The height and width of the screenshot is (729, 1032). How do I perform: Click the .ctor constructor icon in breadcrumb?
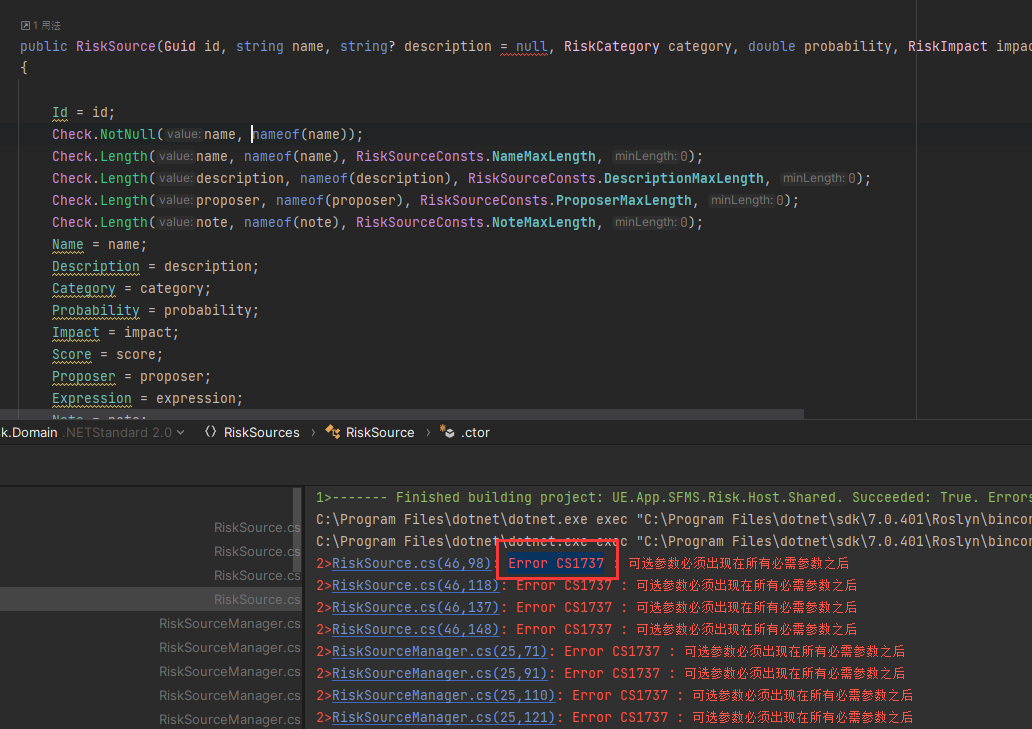tap(447, 432)
